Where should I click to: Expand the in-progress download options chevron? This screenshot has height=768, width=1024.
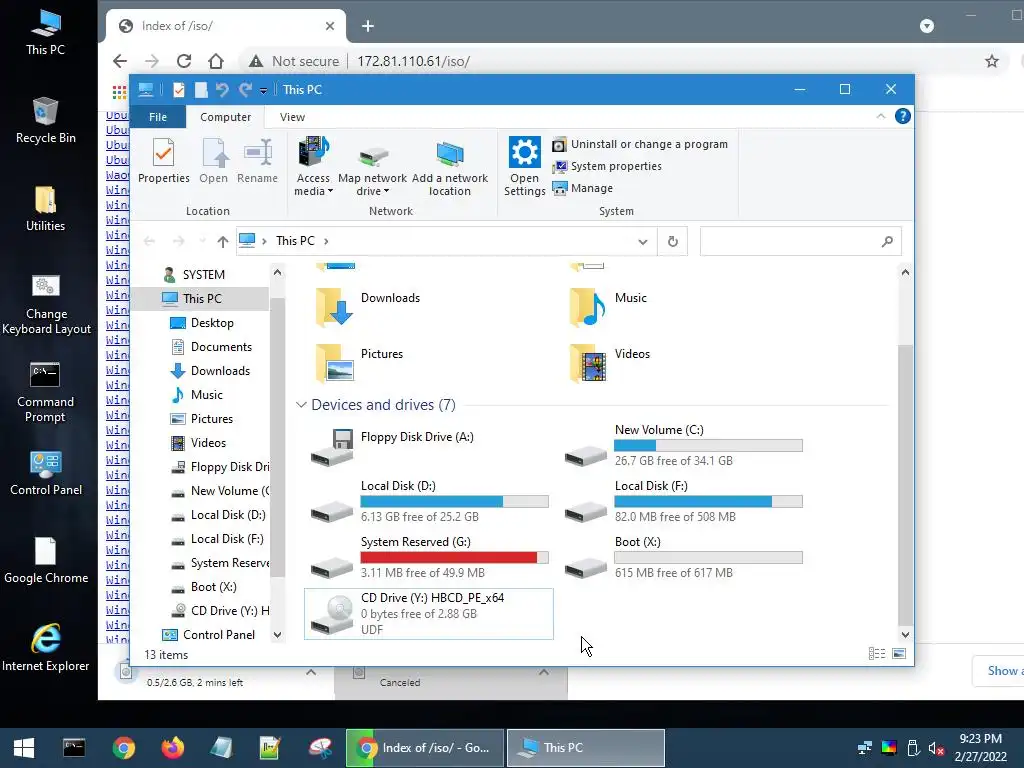pos(311,673)
